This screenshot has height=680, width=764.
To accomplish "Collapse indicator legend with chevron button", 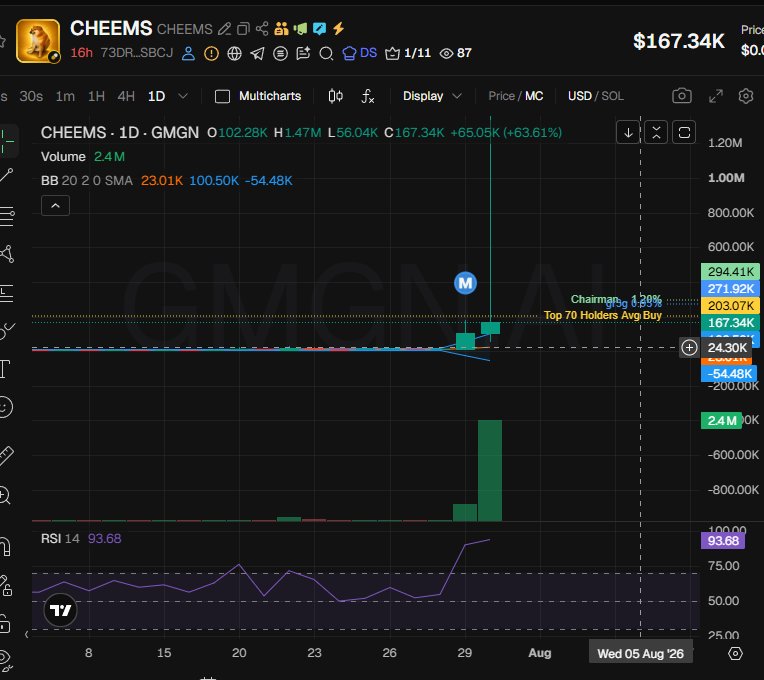I will coord(56,206).
